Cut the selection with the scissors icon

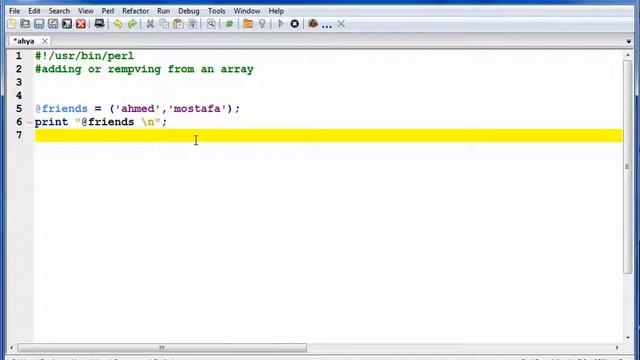pyautogui.click(x=150, y=24)
